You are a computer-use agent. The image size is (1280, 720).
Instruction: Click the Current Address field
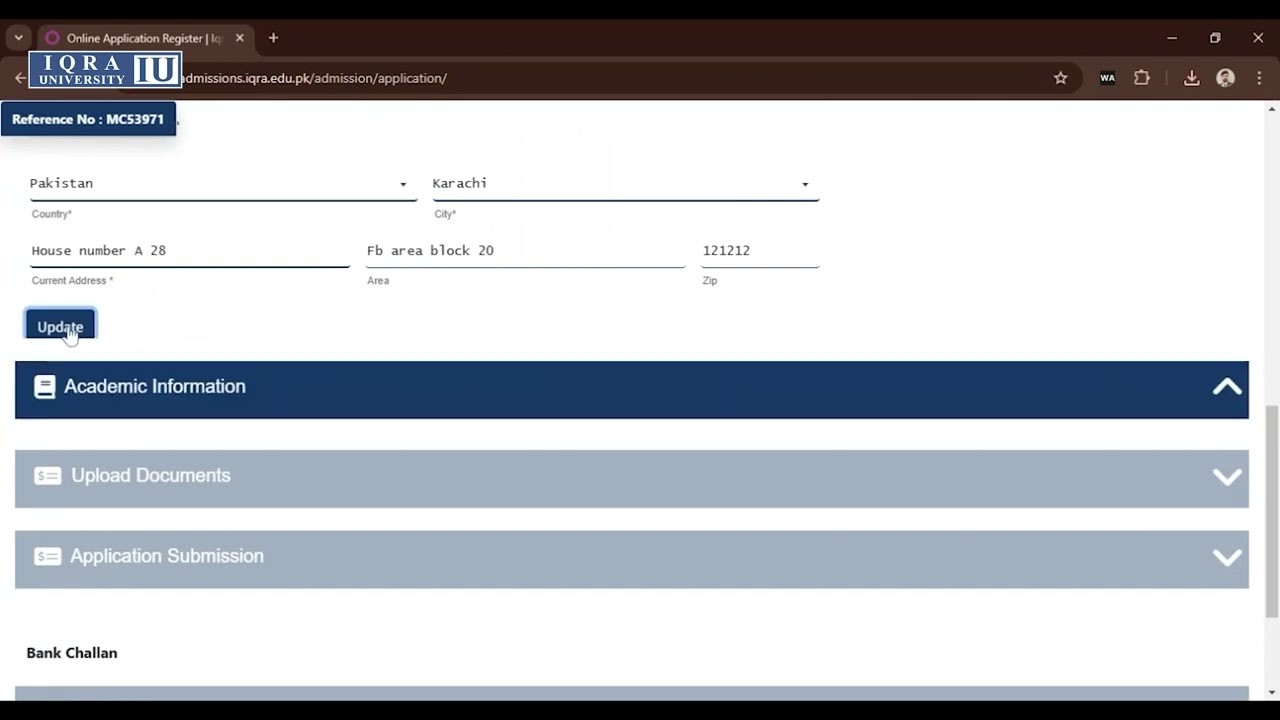pyautogui.click(x=190, y=251)
